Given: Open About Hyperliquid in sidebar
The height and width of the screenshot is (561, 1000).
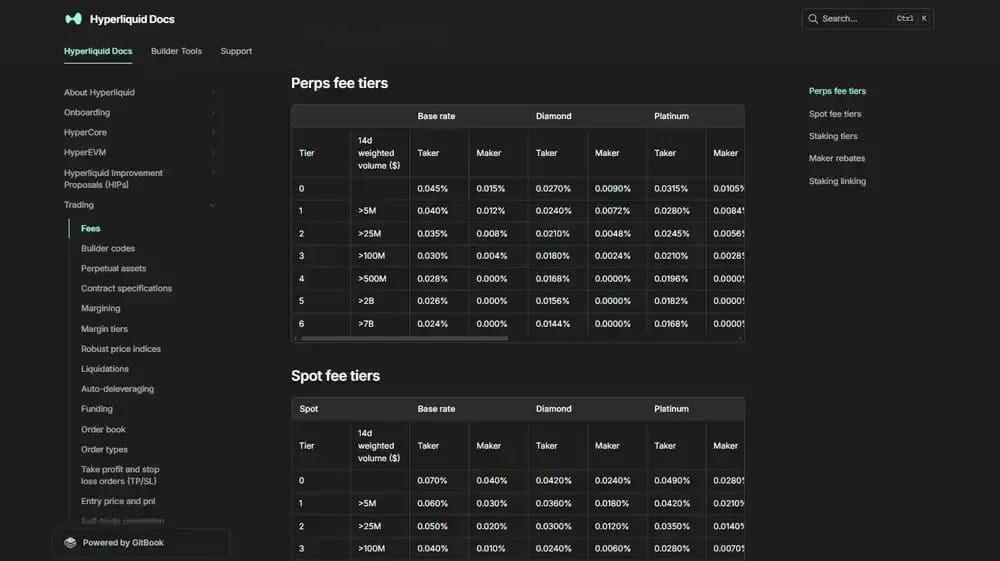Looking at the screenshot, I should click(x=99, y=92).
